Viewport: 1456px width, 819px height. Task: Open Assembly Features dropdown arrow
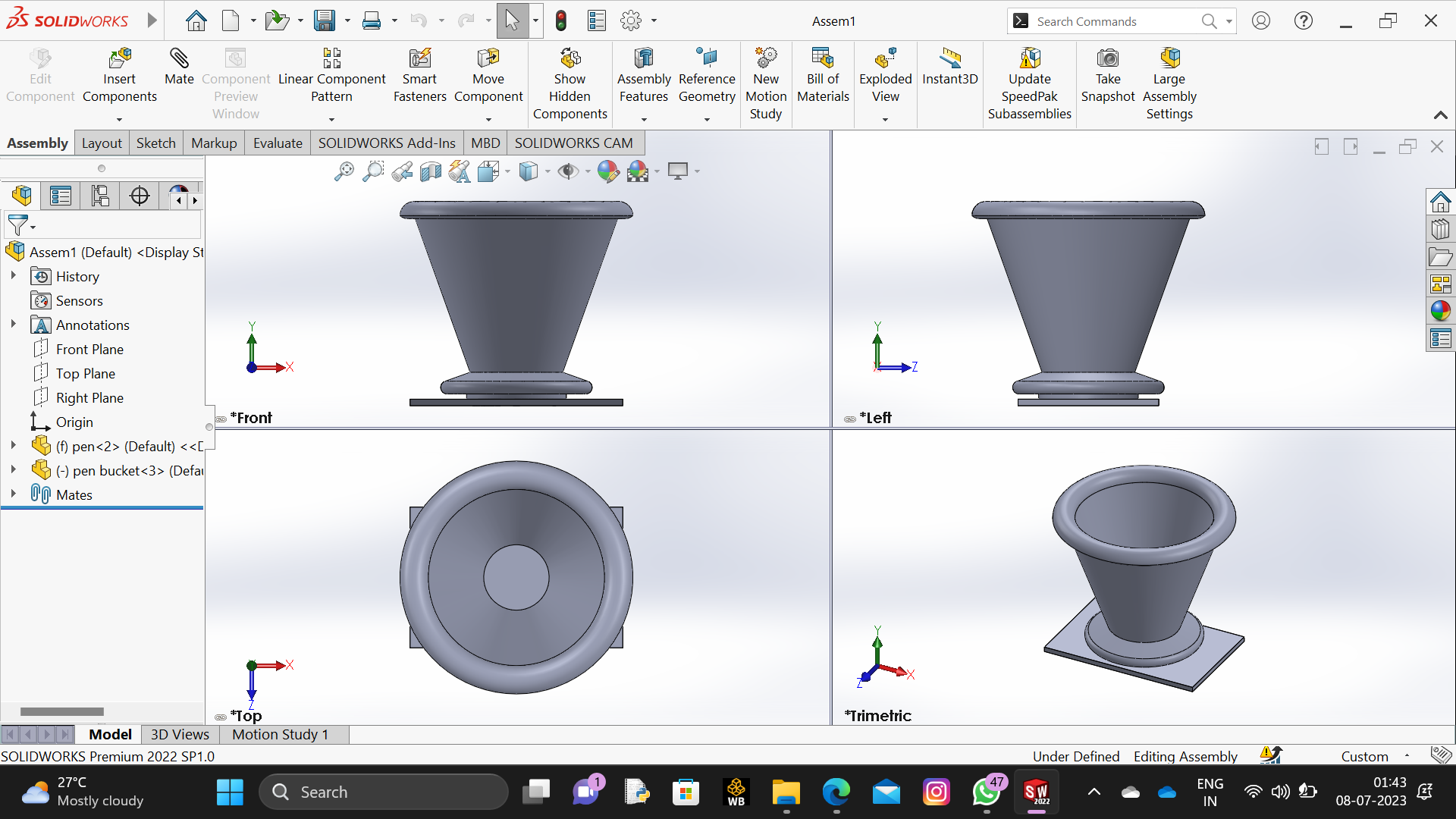point(644,119)
